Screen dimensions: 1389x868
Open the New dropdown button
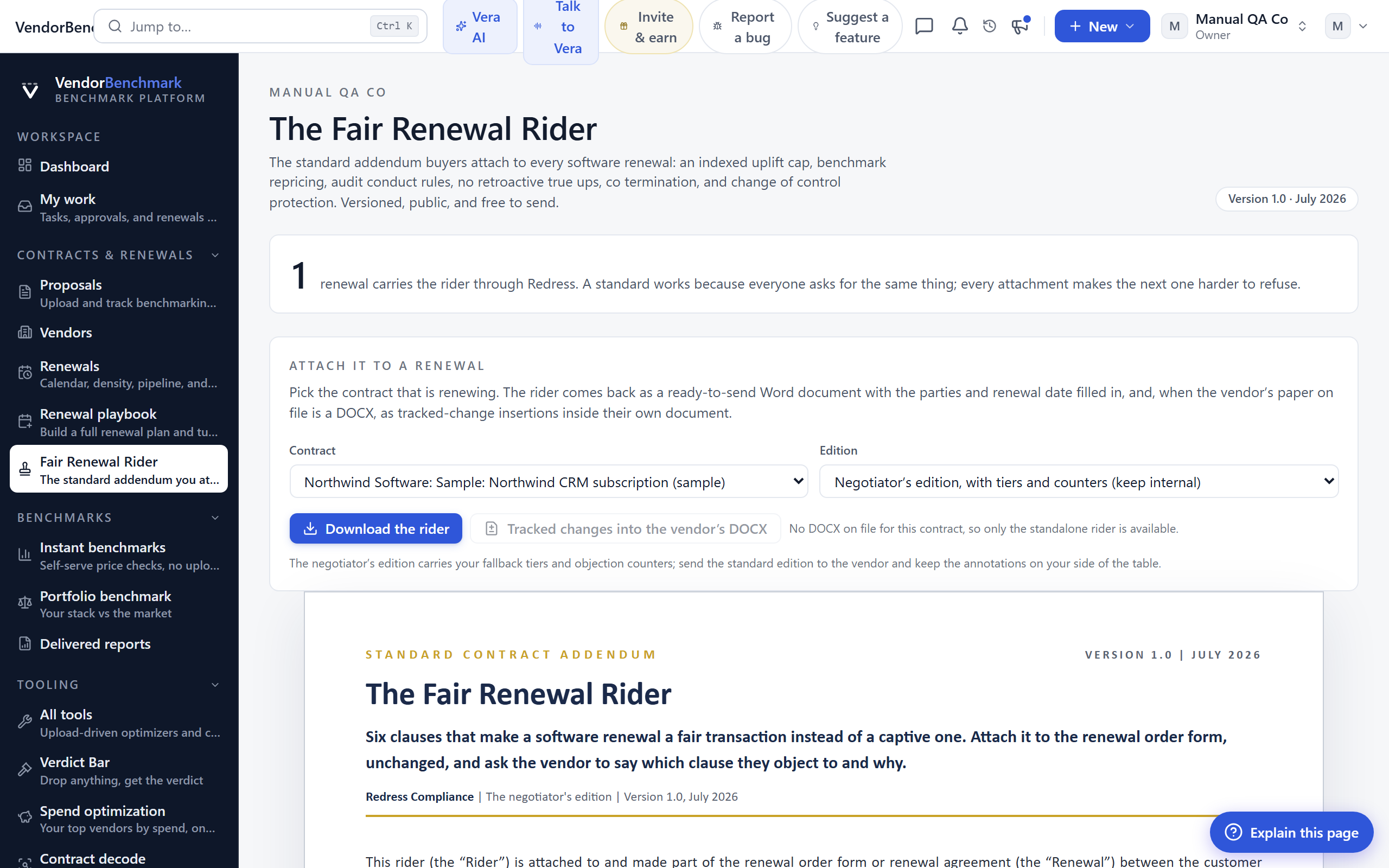point(1102,27)
